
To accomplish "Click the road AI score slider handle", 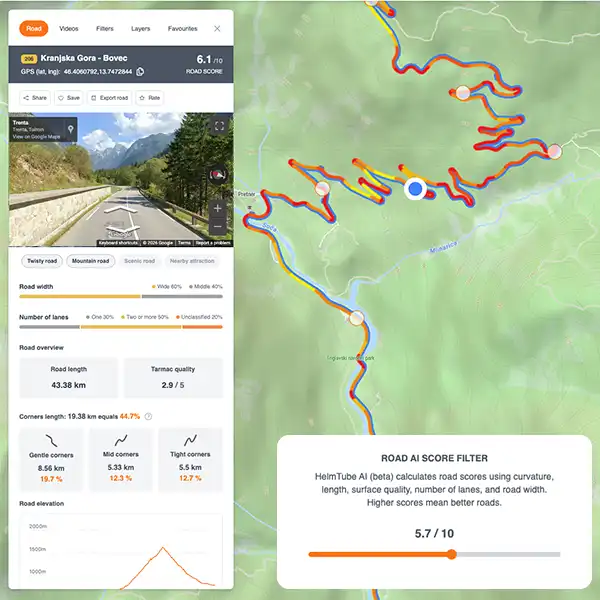I will point(452,554).
